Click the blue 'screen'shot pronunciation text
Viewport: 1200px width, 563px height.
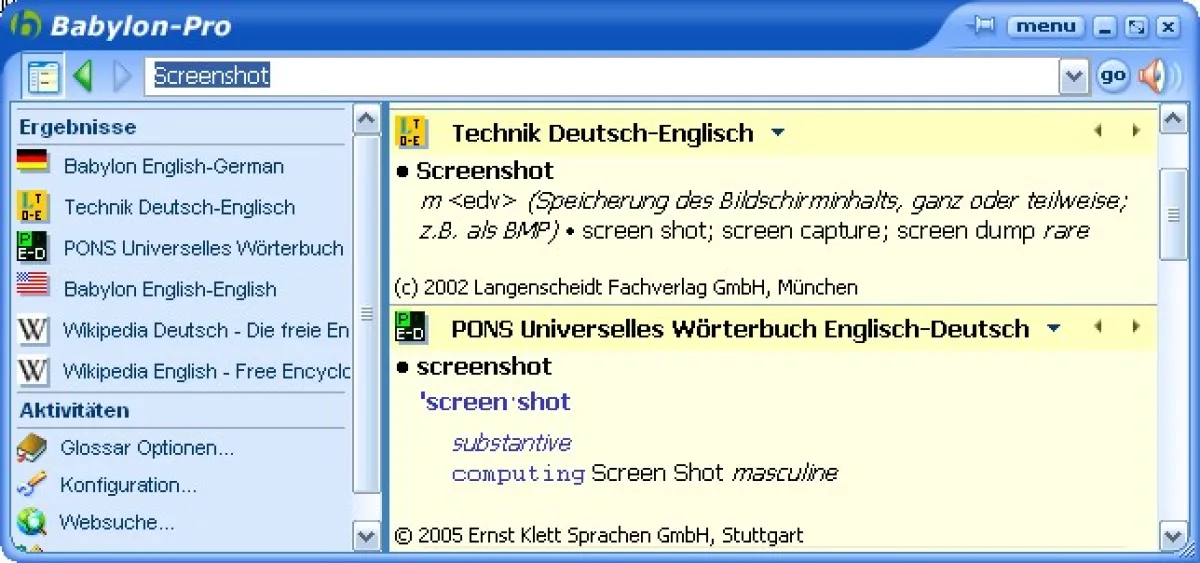[x=495, y=402]
